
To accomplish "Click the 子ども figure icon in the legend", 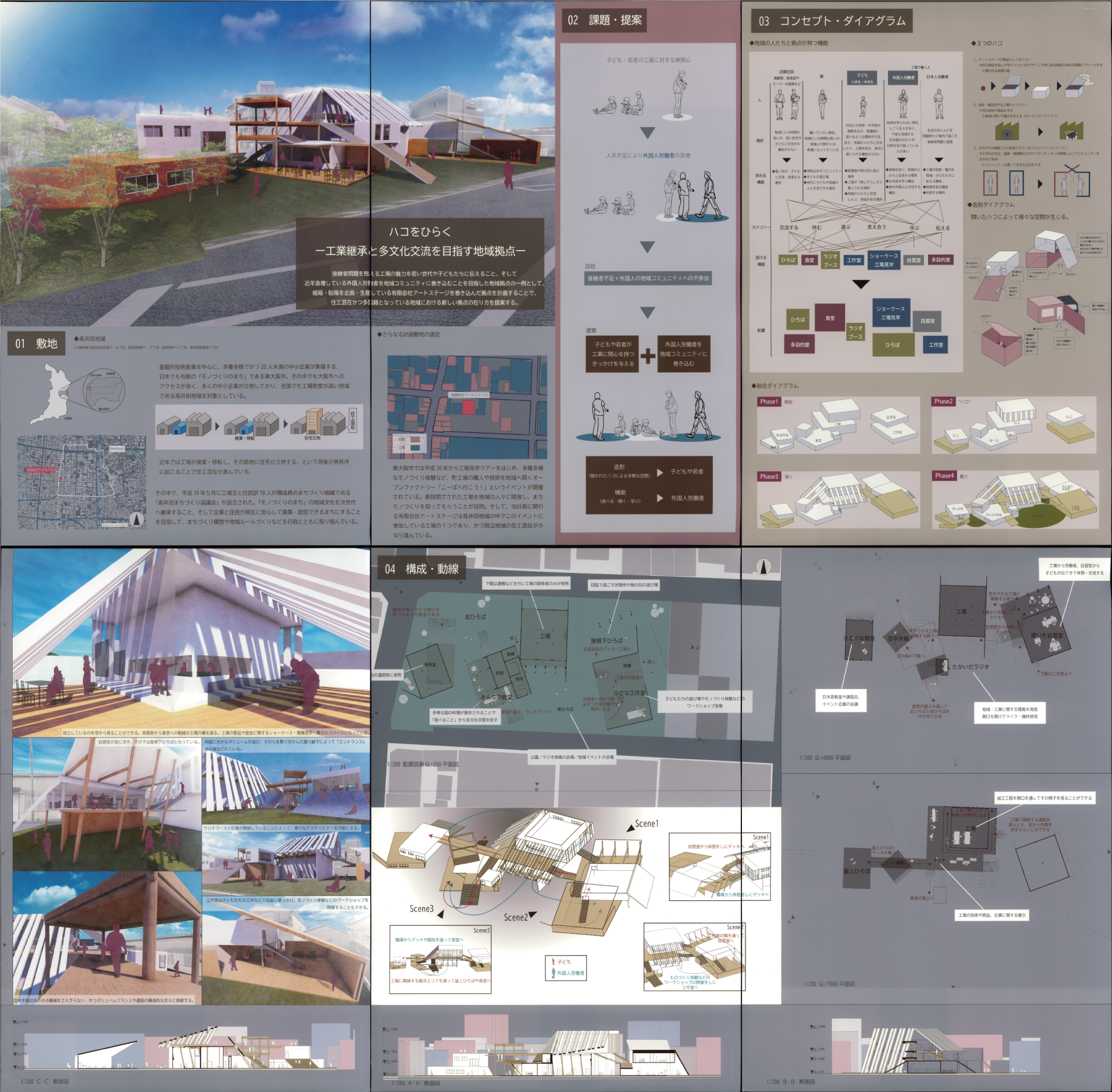I will pos(553,961).
